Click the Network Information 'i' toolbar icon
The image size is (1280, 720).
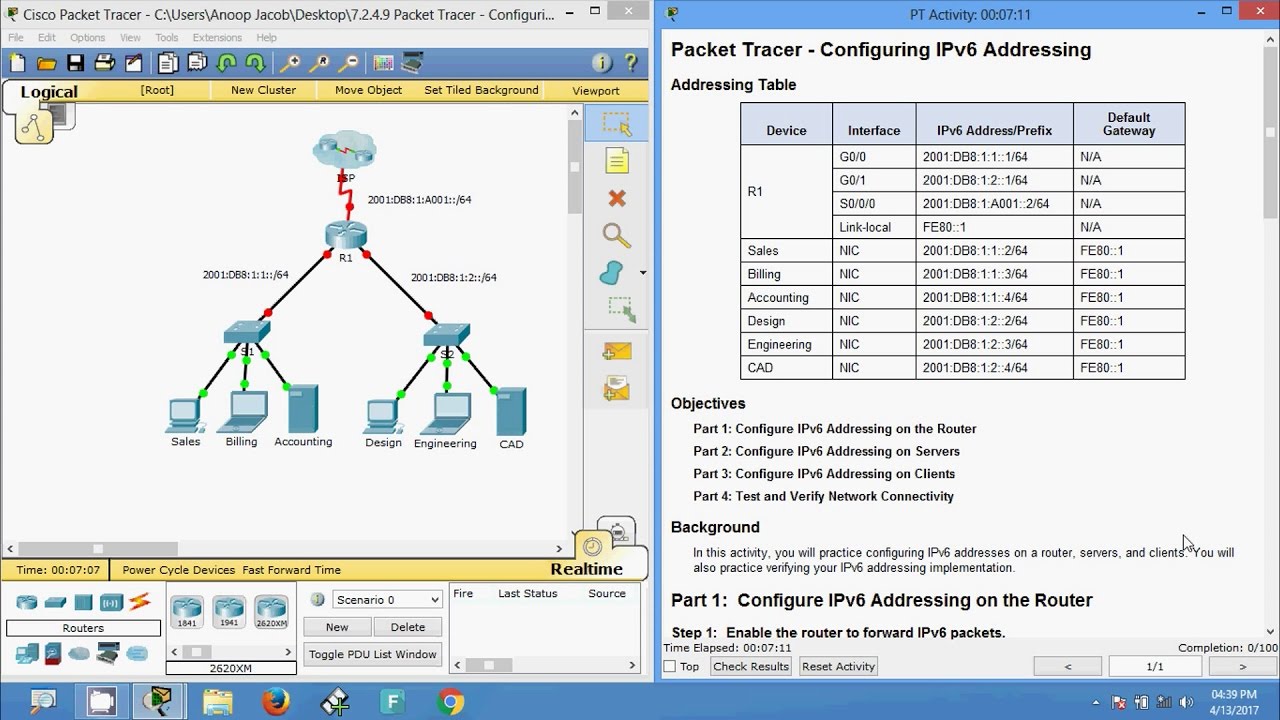pyautogui.click(x=602, y=63)
